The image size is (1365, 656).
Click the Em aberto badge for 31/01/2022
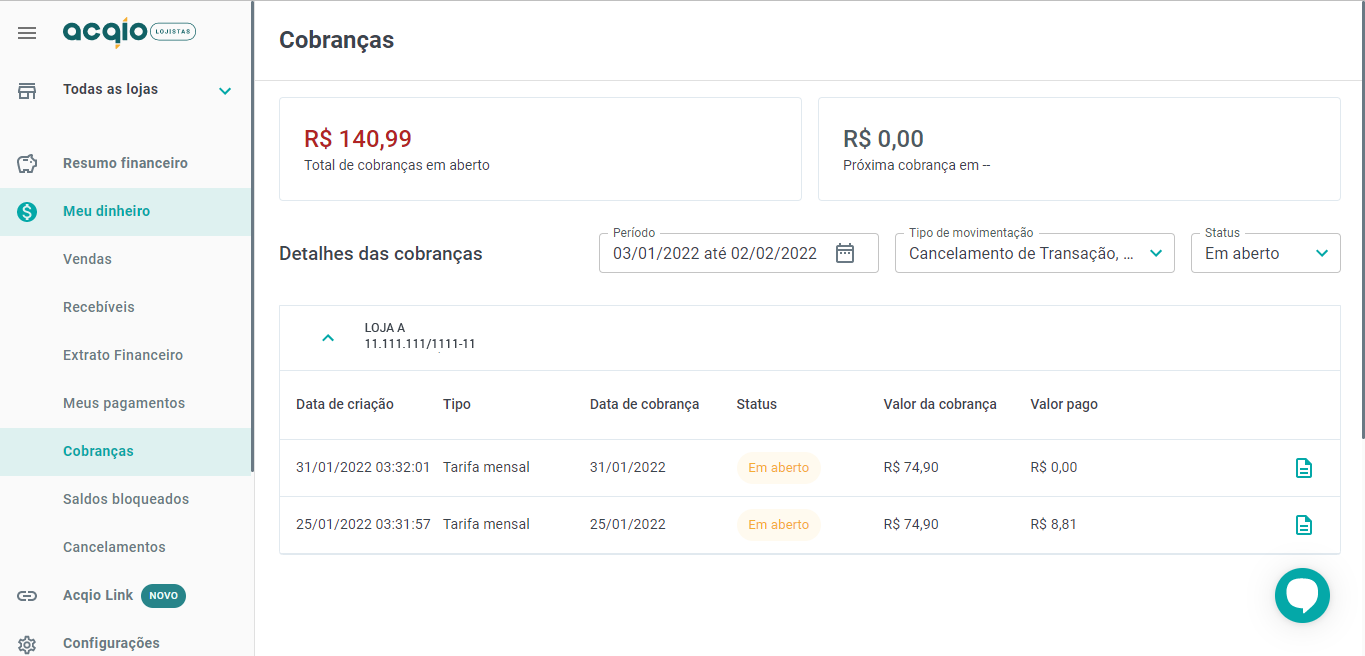(x=779, y=467)
